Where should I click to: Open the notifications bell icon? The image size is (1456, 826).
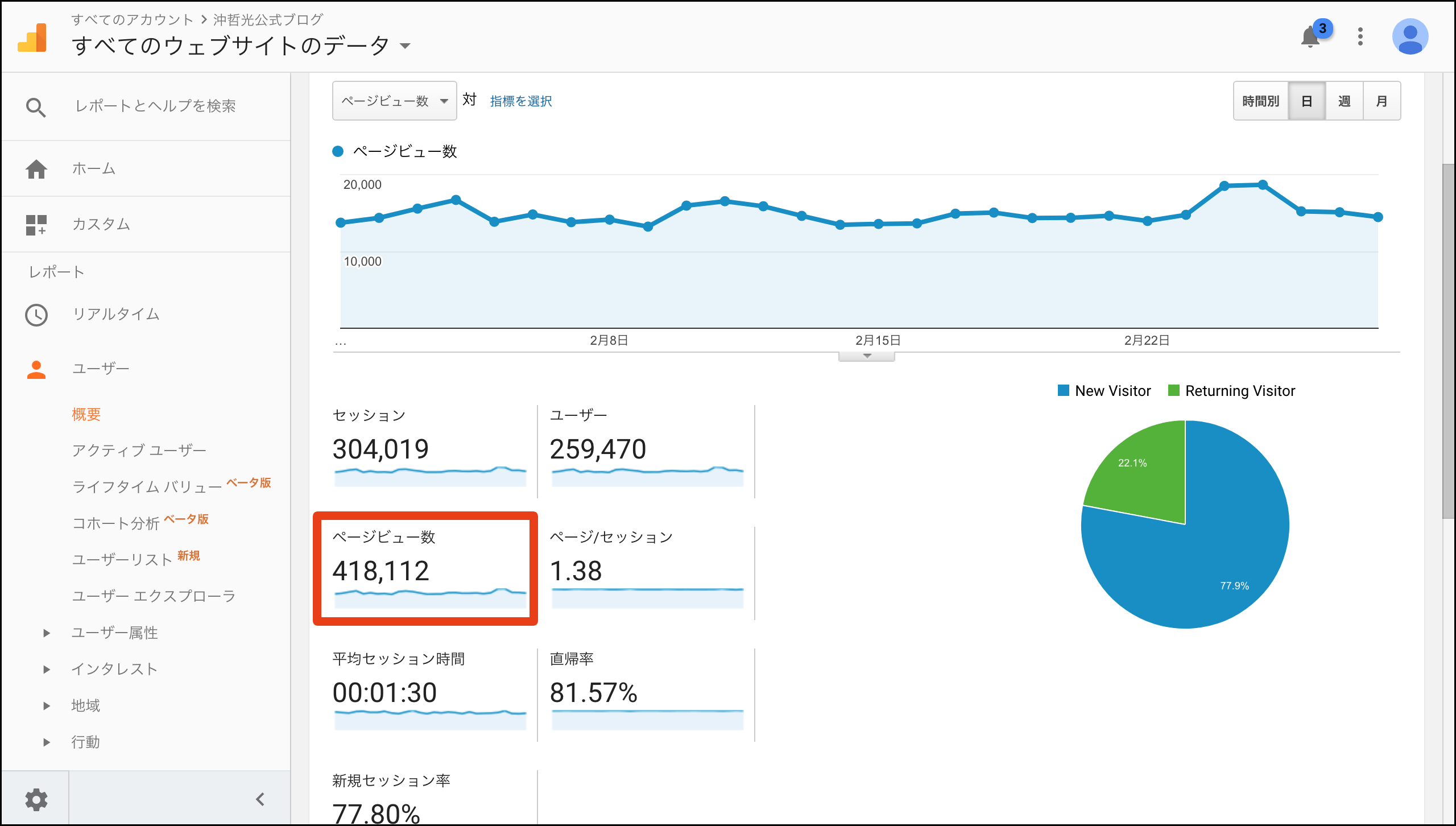(1310, 38)
